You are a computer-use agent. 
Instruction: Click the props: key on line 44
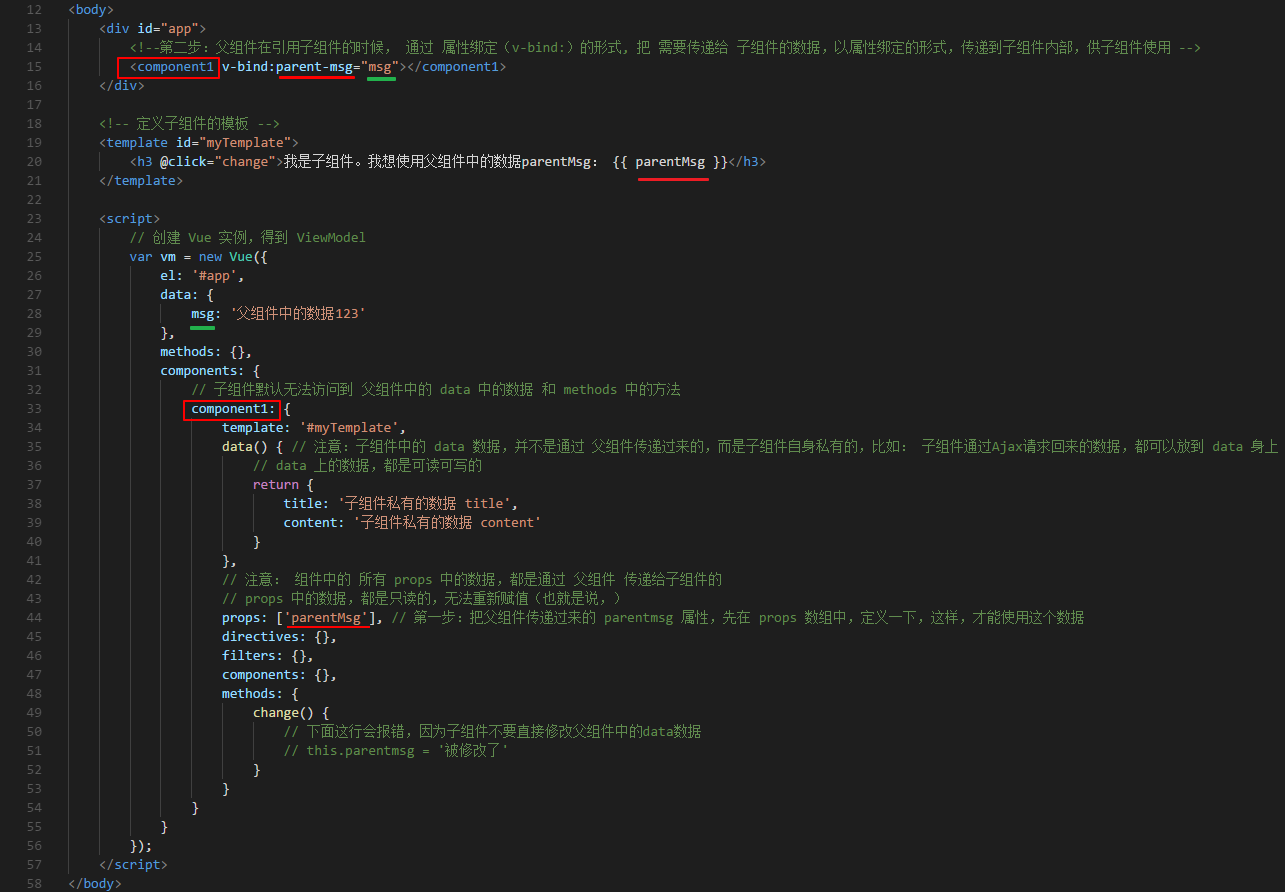coord(245,618)
